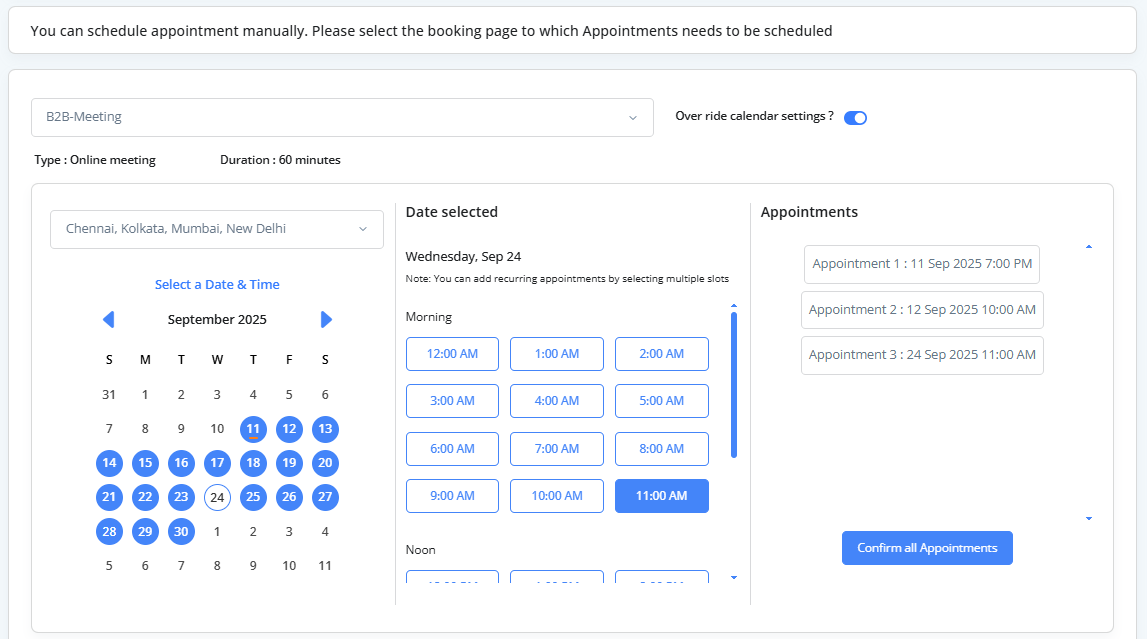The image size is (1147, 639).
Task: Open the Chennai, Kolkata, Mumbai timezone dropdown
Action: (x=216, y=229)
